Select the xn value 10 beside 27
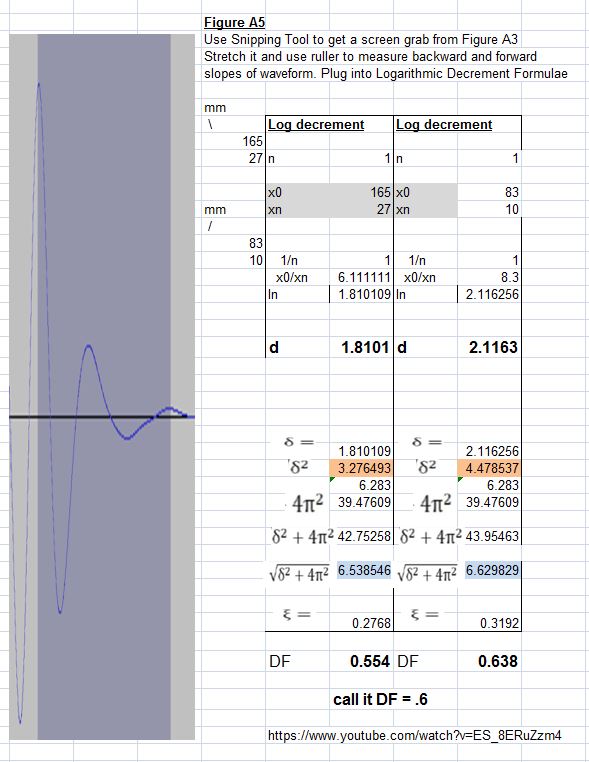589x762 pixels. [x=512, y=209]
